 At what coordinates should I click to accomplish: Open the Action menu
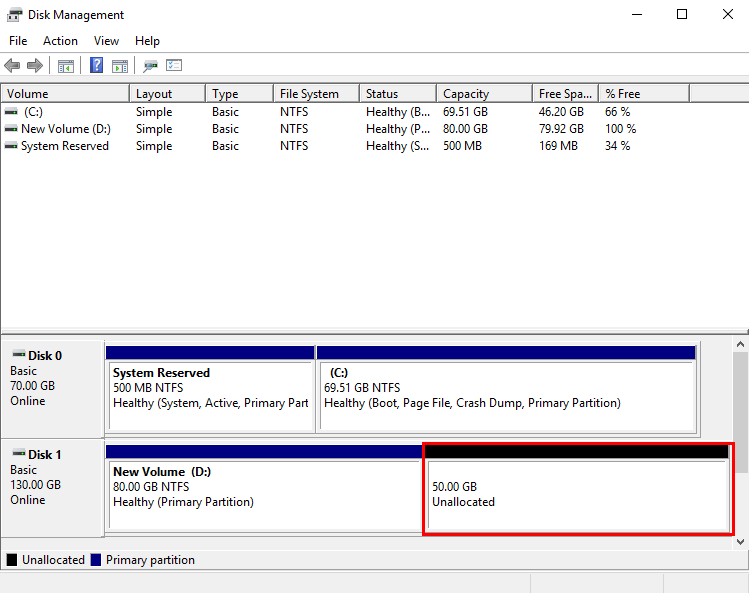60,41
